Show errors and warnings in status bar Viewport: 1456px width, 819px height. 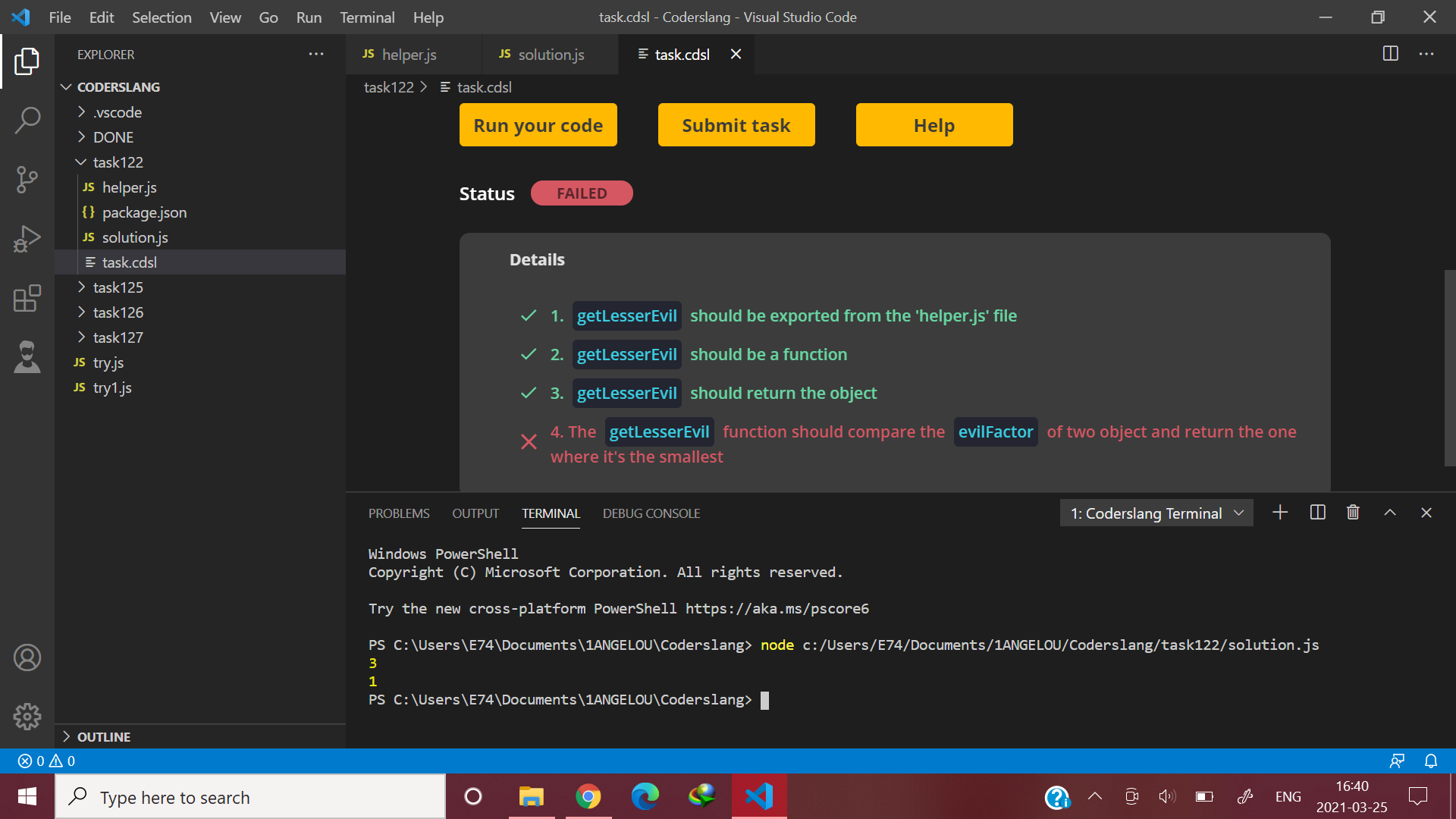46,761
